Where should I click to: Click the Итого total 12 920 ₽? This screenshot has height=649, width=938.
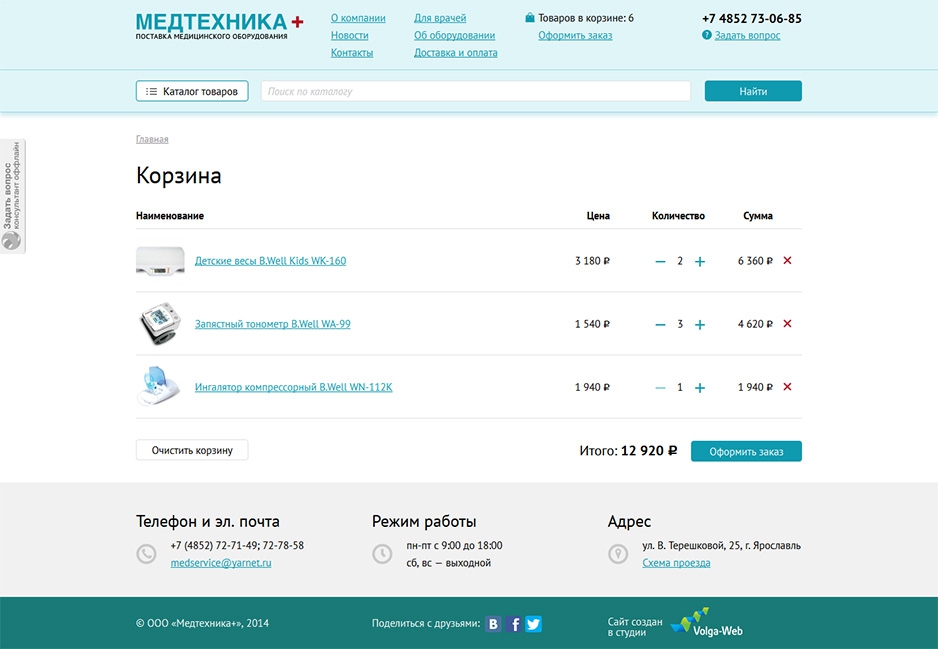coord(628,450)
